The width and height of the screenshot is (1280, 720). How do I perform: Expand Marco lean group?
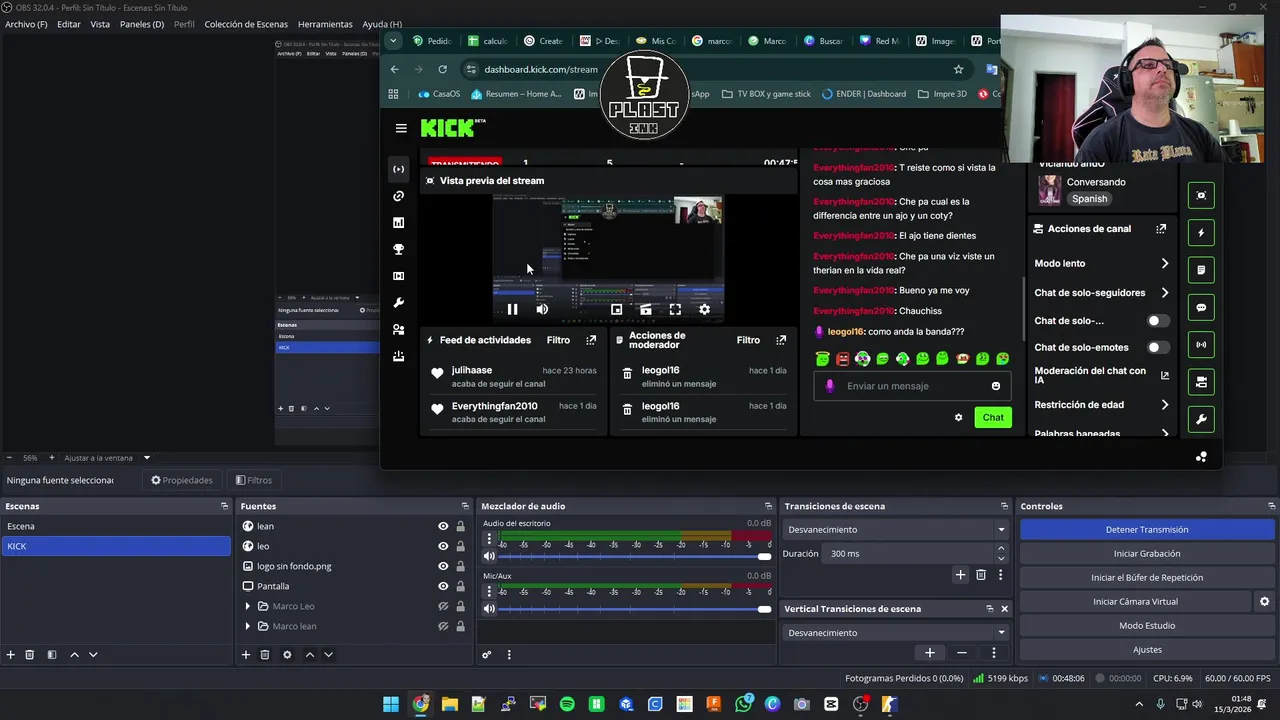click(248, 626)
